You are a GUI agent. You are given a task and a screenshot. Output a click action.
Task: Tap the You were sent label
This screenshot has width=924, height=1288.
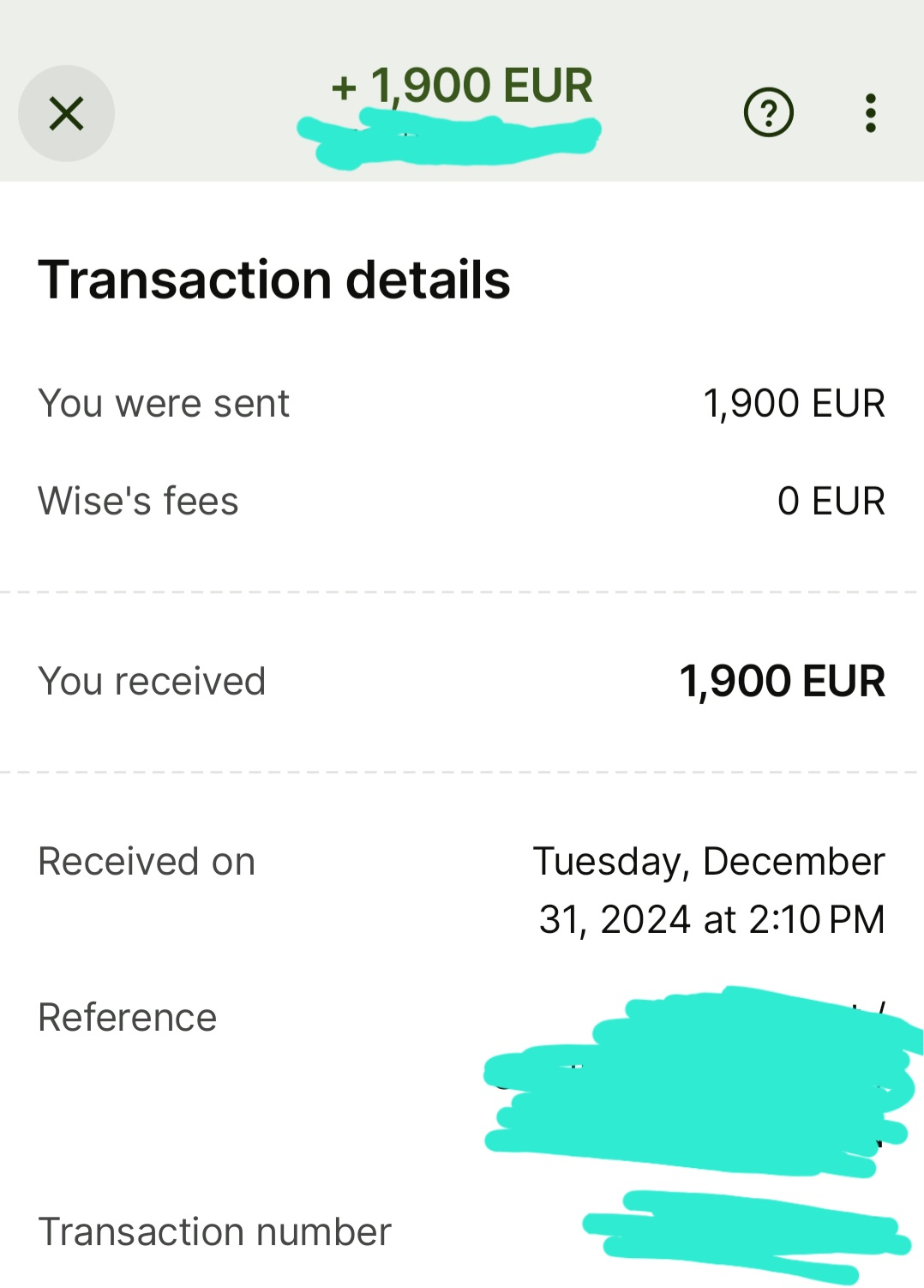coord(164,403)
